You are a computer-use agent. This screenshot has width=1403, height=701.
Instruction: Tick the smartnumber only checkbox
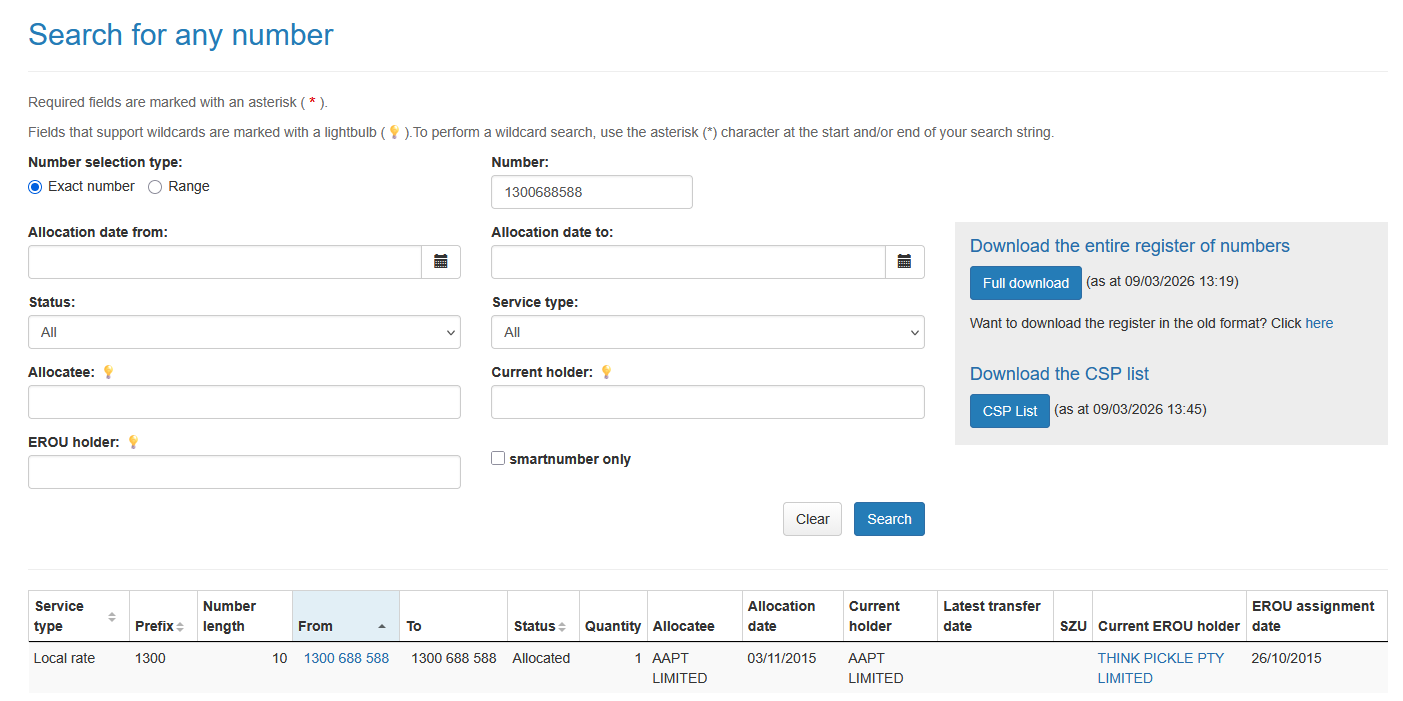coord(498,458)
